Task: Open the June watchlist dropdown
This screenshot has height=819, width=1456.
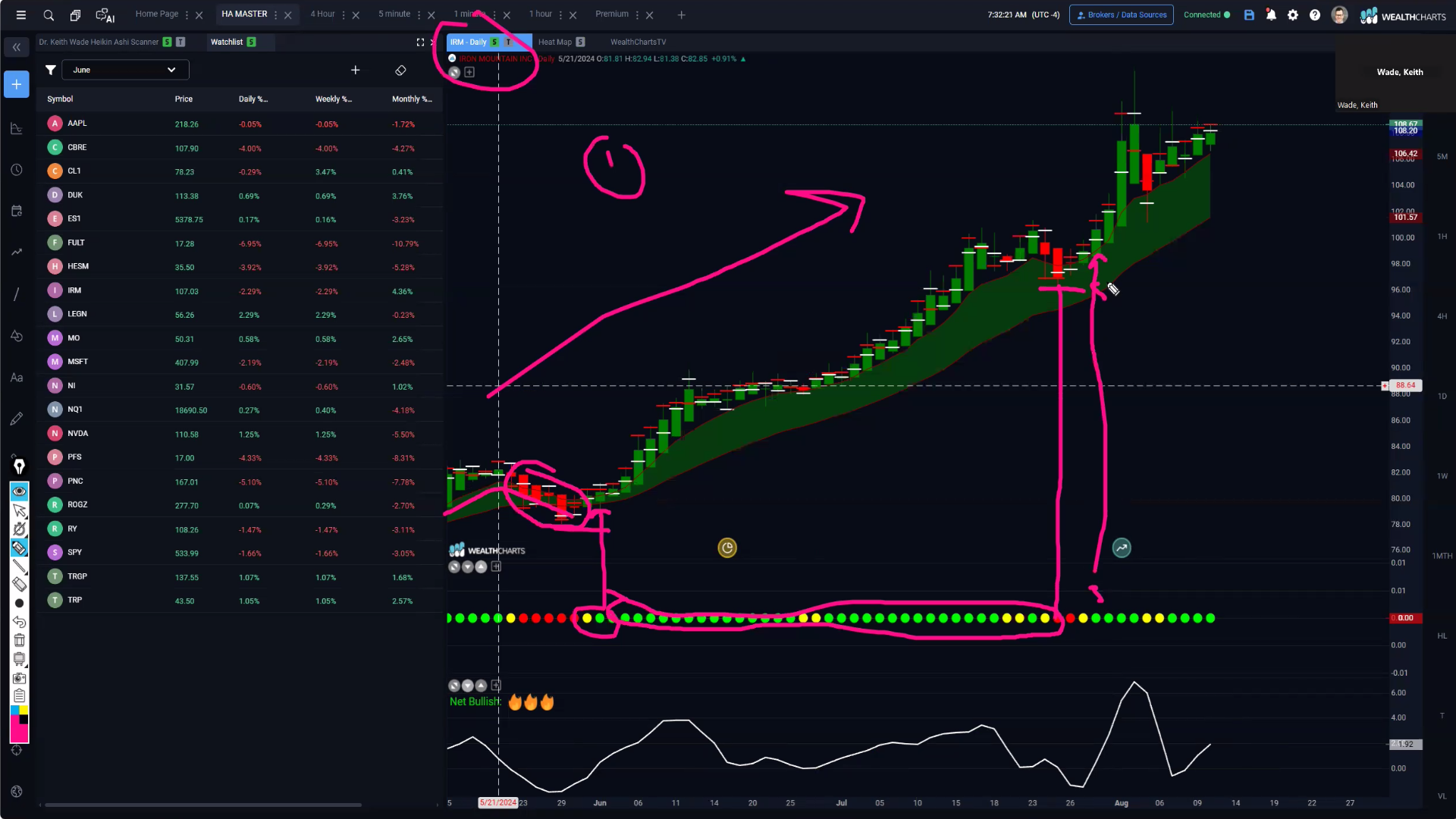Action: coord(125,70)
